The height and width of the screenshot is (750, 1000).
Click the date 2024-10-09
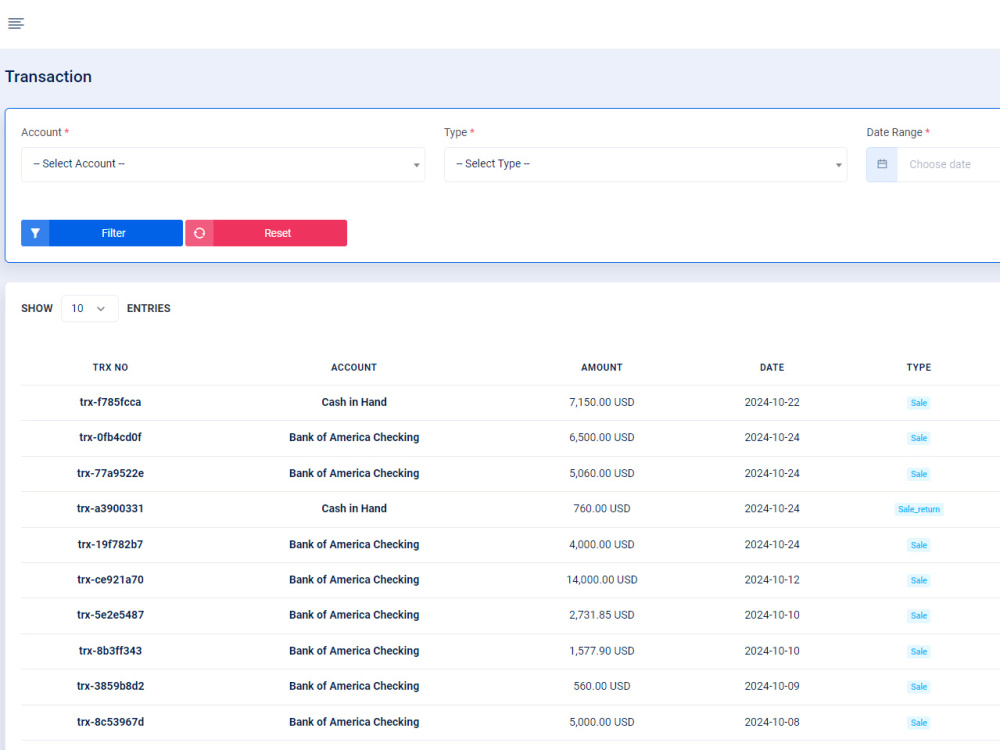[772, 686]
